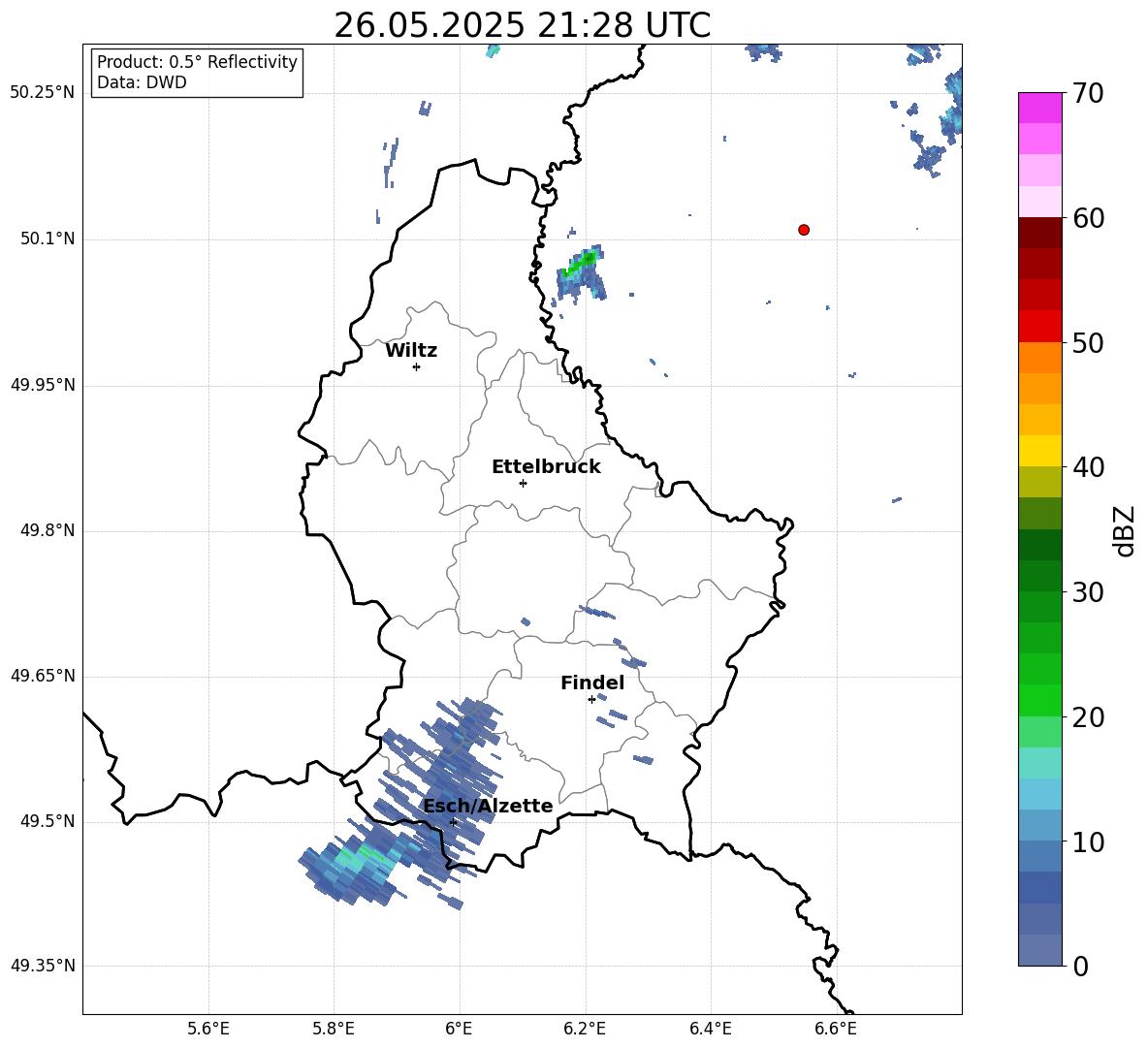This screenshot has height=1048, width=1148.
Task: Click the title 26.05.2025 21:28 UTC
Action: [x=522, y=25]
